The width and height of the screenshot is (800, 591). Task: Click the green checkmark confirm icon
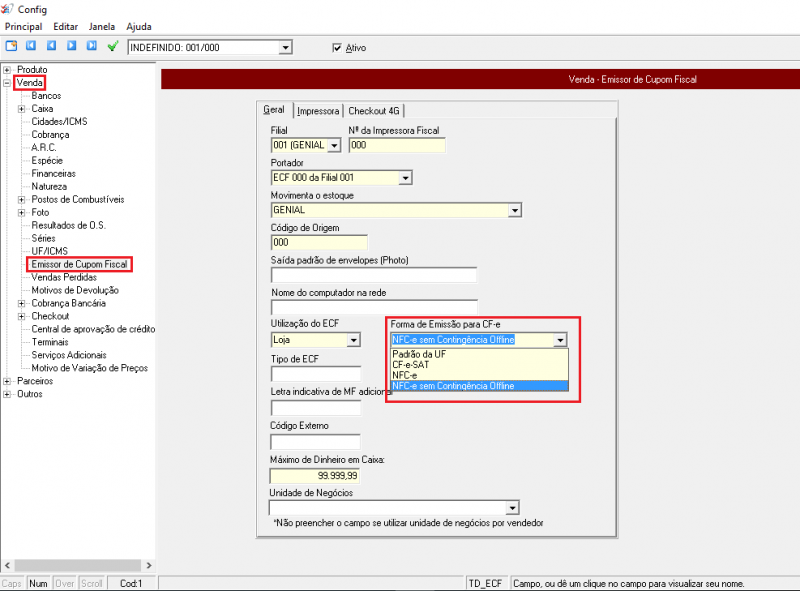tap(113, 46)
